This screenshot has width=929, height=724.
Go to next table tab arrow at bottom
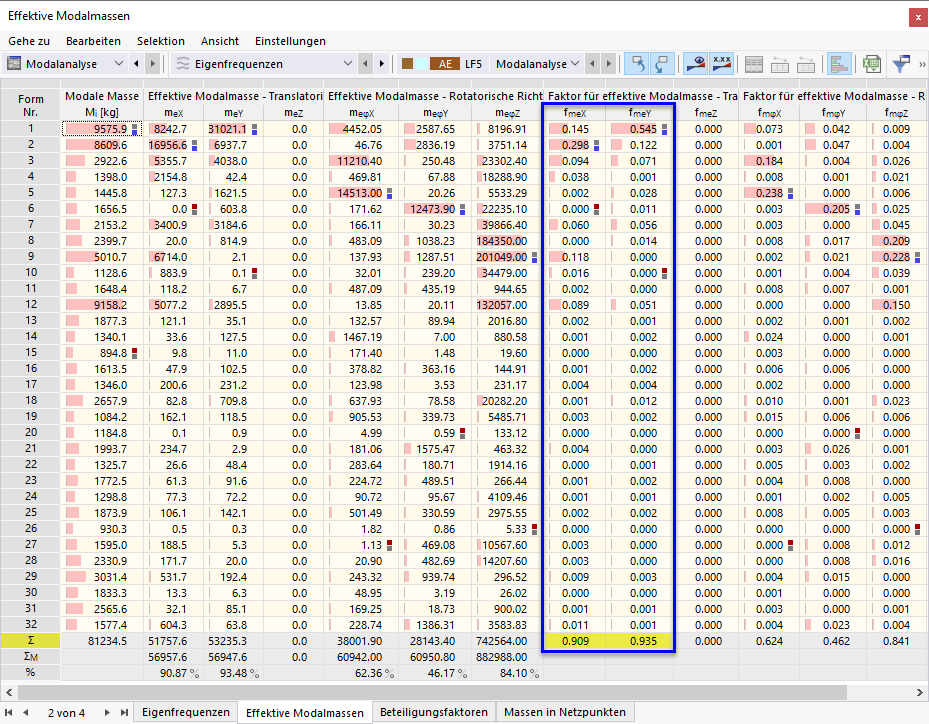point(107,712)
